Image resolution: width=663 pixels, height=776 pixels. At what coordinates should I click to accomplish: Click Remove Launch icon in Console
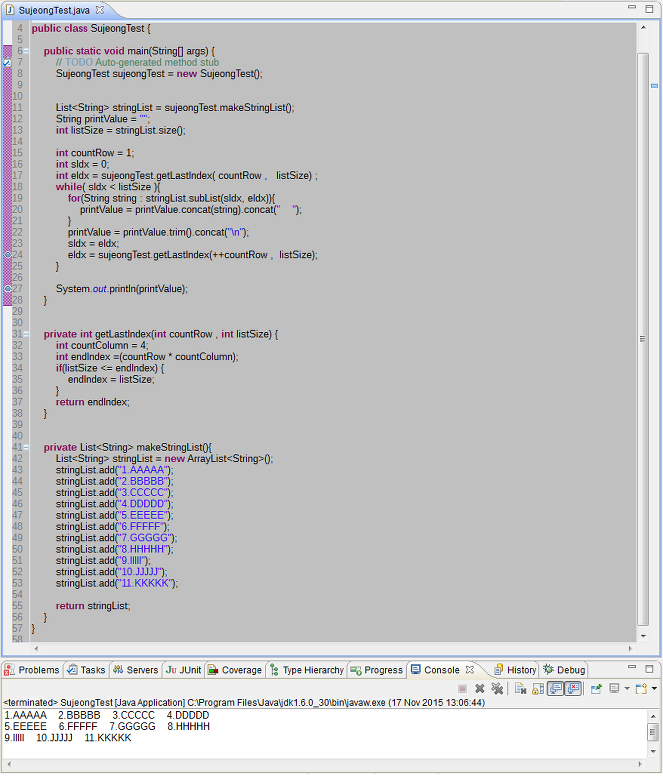(479, 688)
